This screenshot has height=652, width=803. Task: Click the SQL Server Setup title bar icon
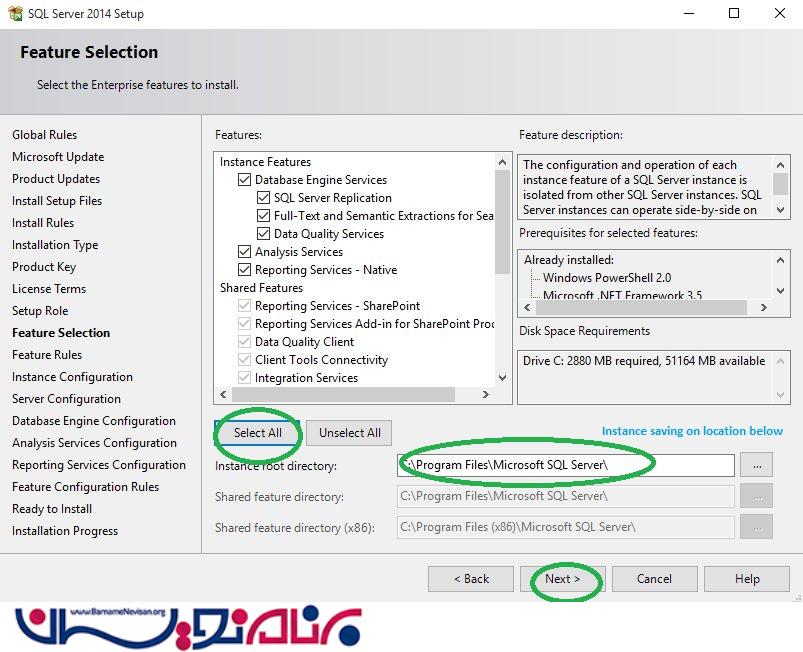pos(15,14)
